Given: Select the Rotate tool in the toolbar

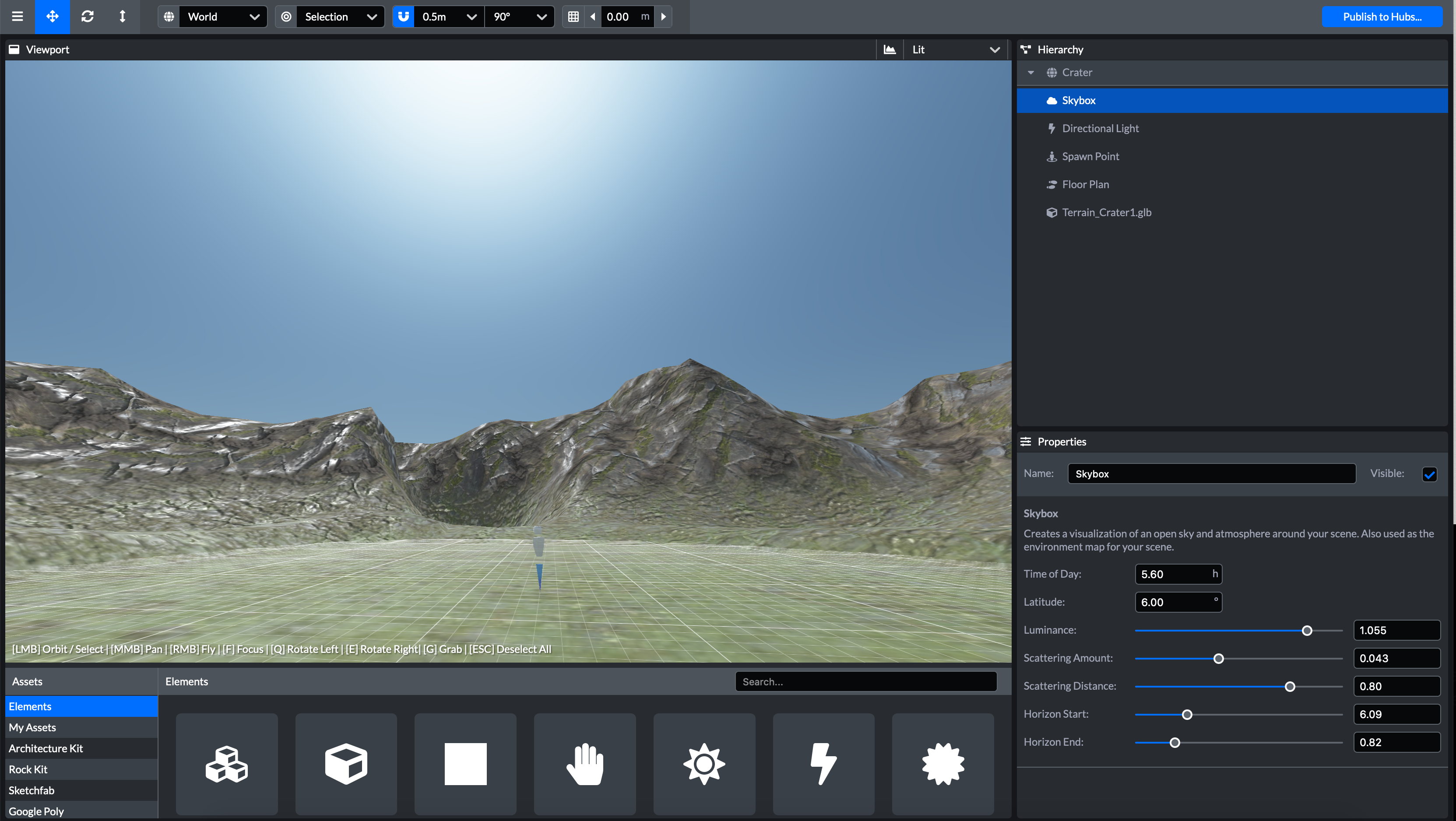Looking at the screenshot, I should (x=88, y=16).
